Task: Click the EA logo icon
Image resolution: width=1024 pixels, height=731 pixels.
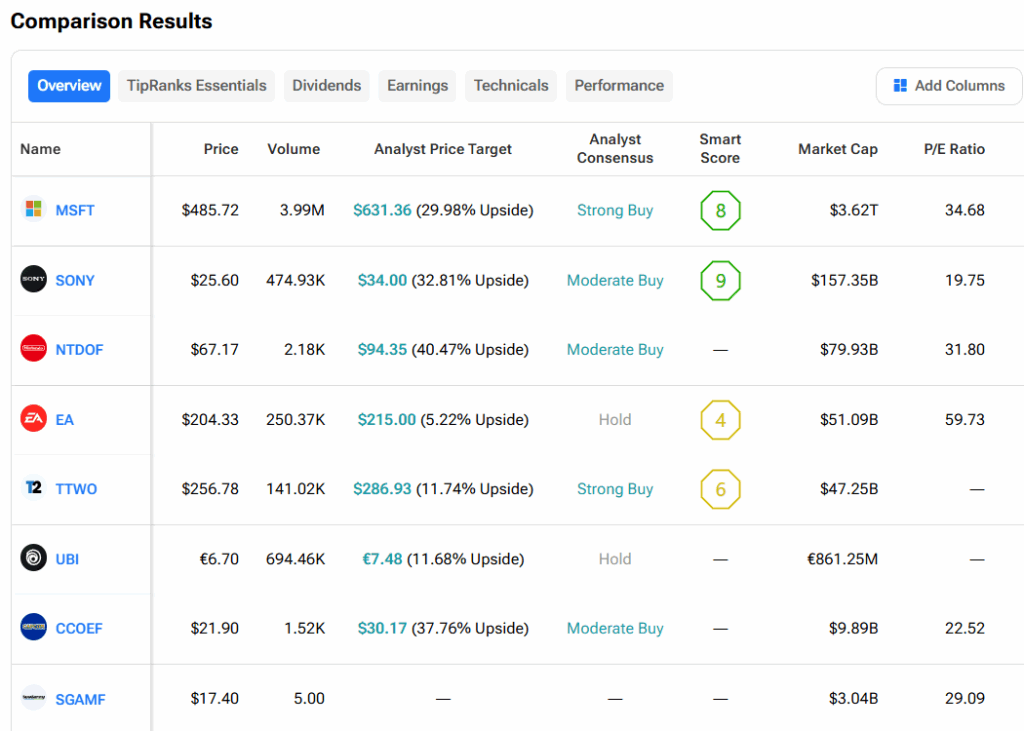Action: coord(33,419)
